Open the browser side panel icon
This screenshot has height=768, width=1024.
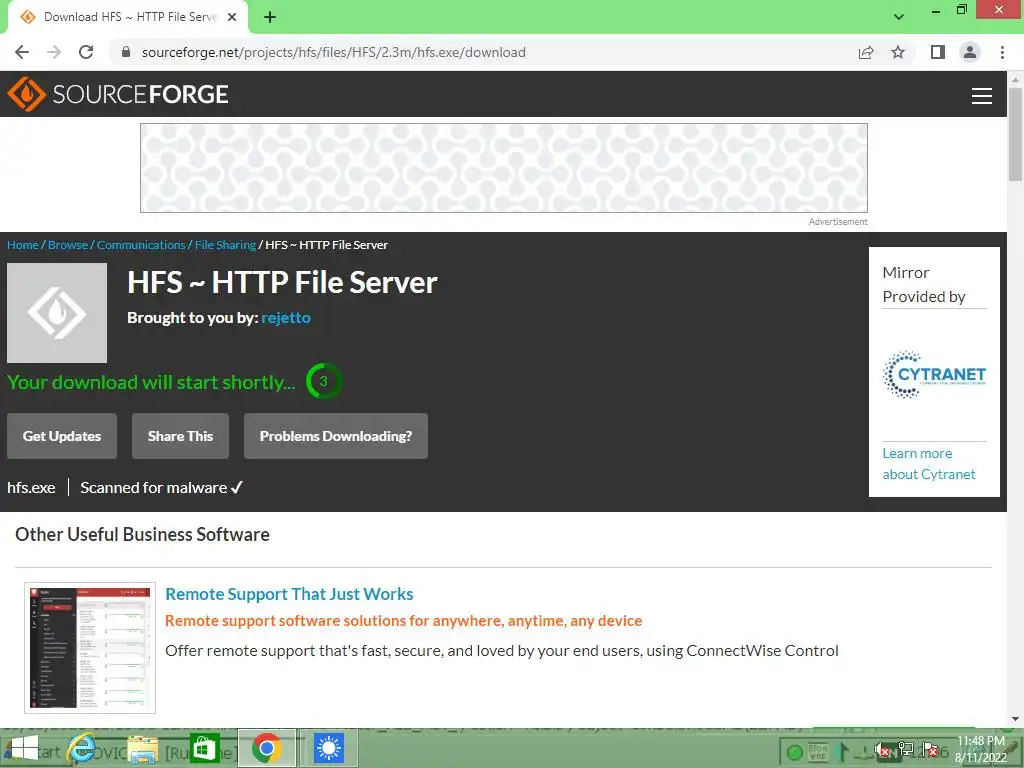[x=938, y=52]
